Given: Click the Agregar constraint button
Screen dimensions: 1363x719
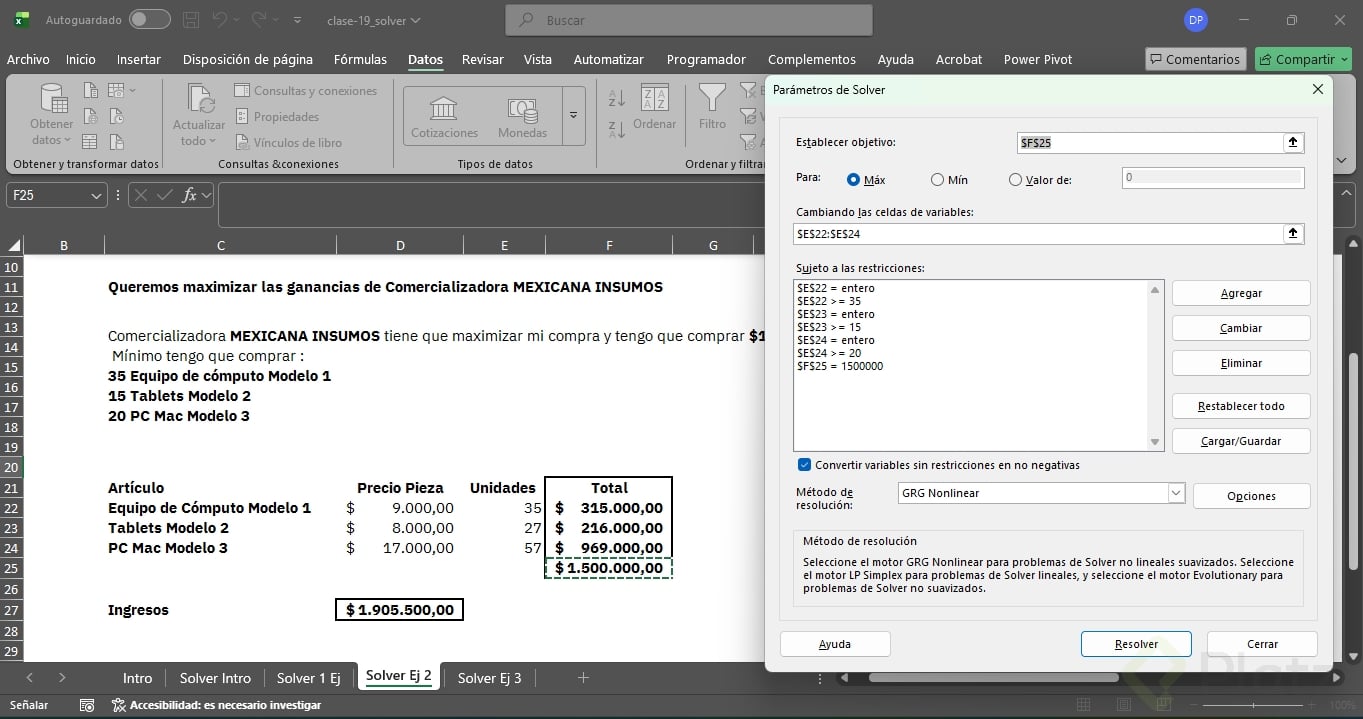Looking at the screenshot, I should (x=1240, y=293).
